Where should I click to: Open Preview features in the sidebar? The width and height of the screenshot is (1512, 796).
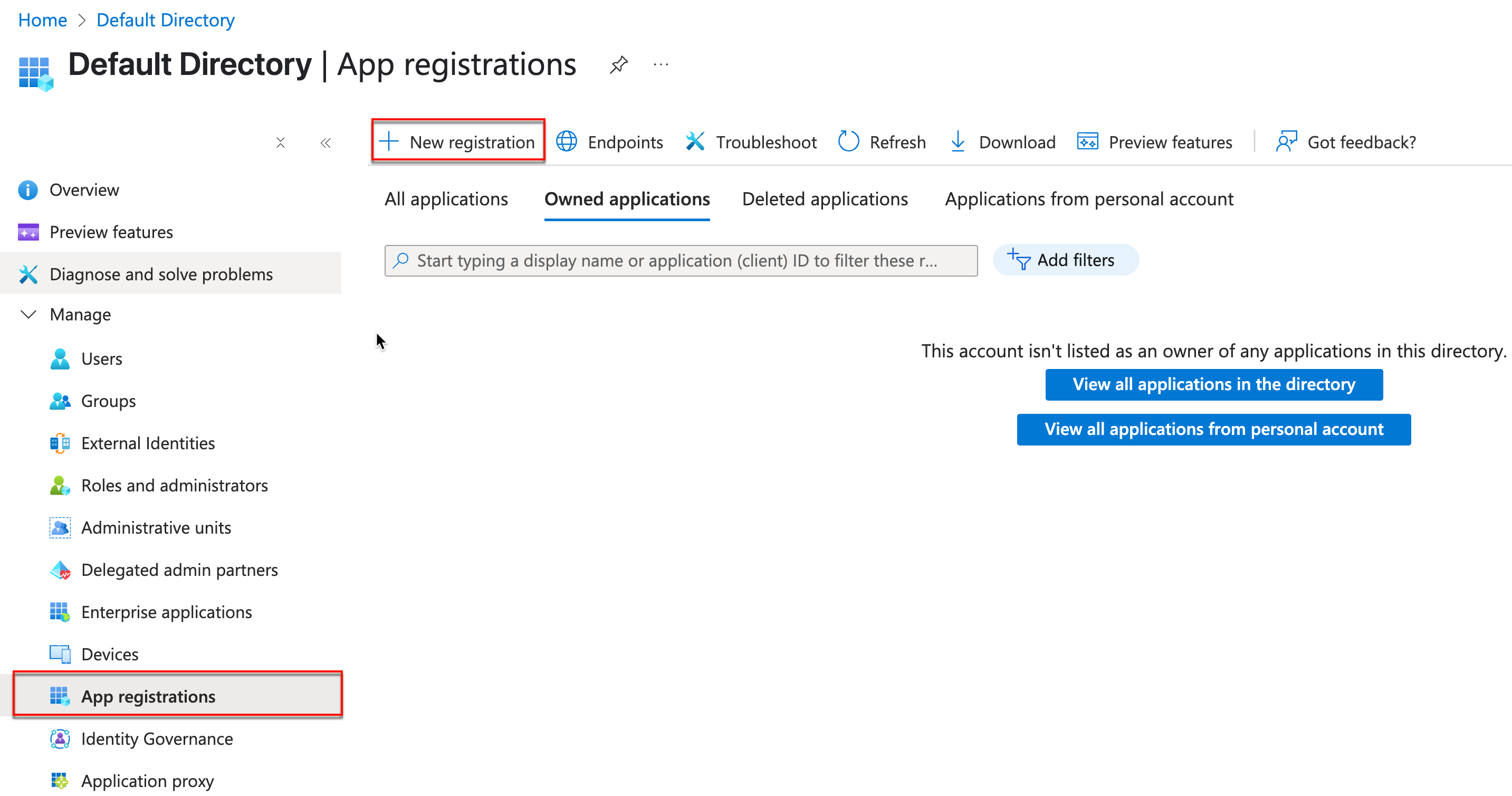(x=170, y=233)
